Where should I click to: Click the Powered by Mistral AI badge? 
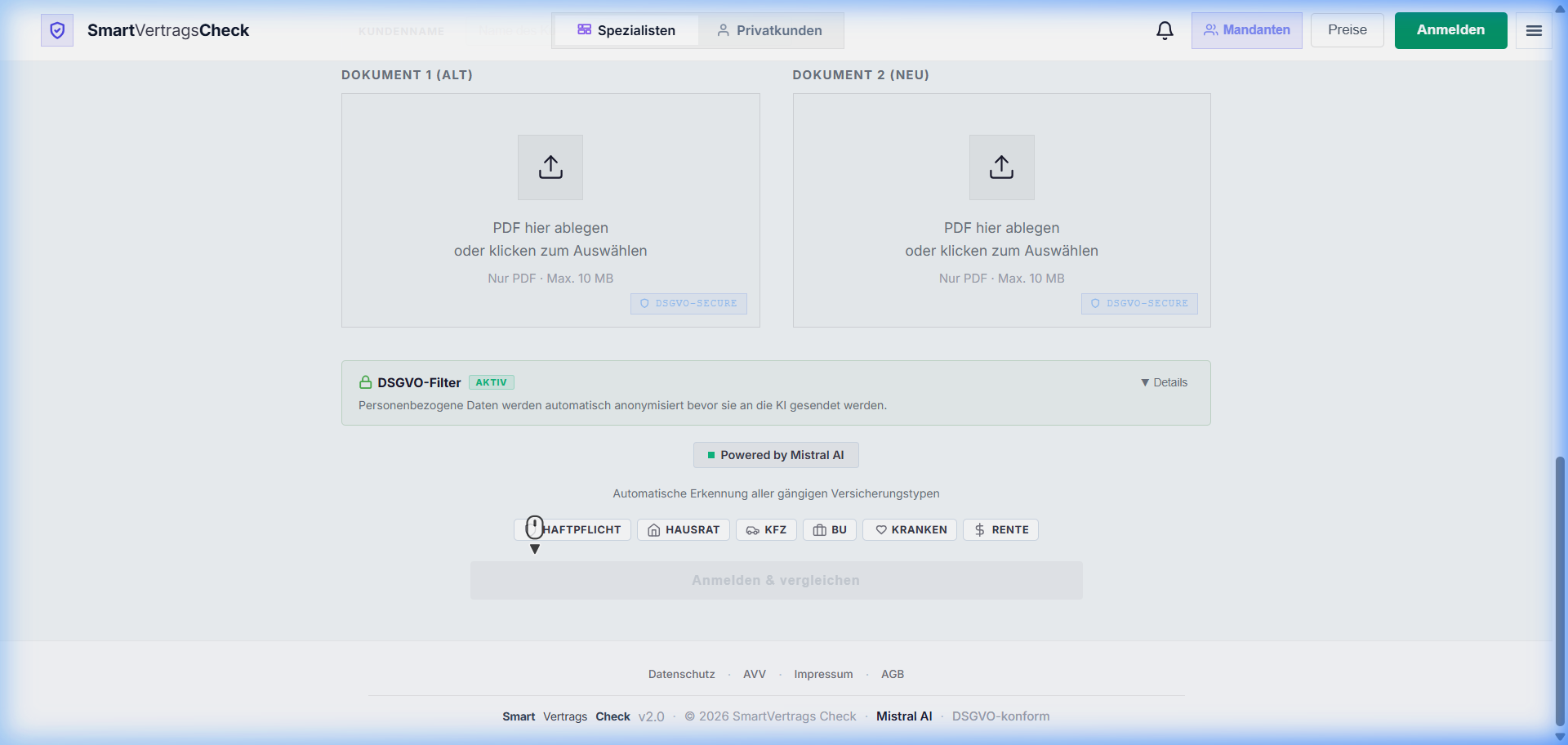pyautogui.click(x=775, y=455)
